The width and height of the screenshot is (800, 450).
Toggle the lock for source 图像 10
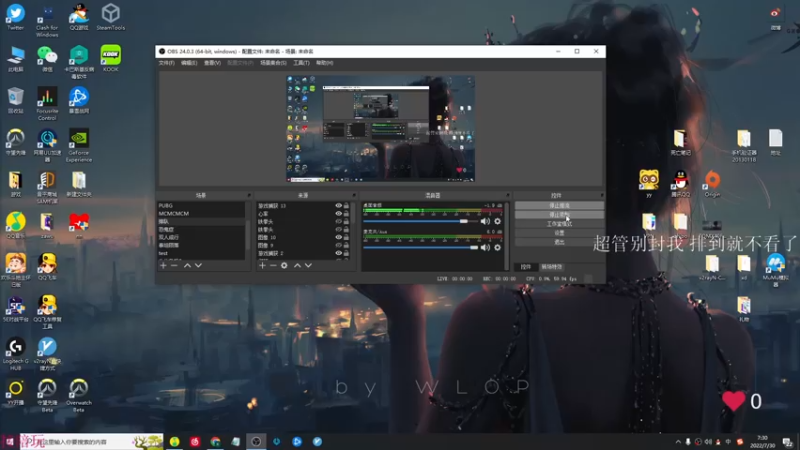point(346,237)
